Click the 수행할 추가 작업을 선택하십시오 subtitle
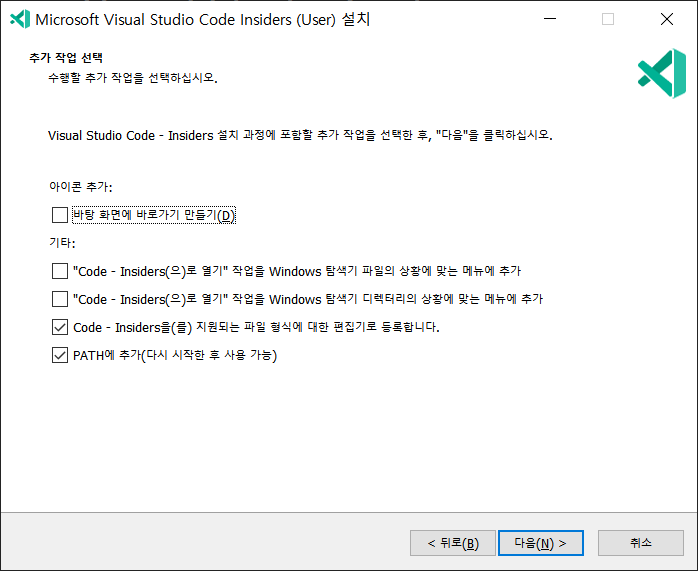Screen dimensions: 698x571 (x=133, y=78)
